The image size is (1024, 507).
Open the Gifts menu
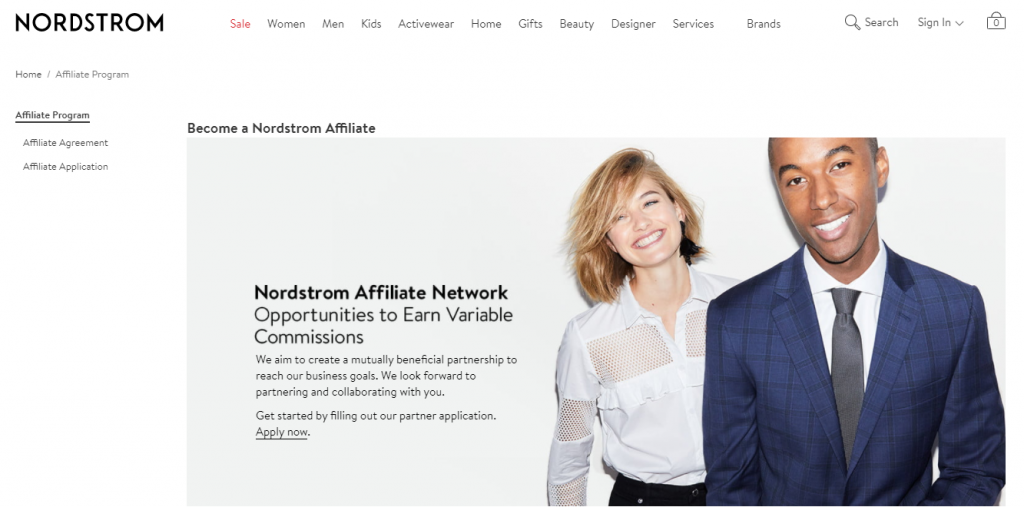[530, 24]
